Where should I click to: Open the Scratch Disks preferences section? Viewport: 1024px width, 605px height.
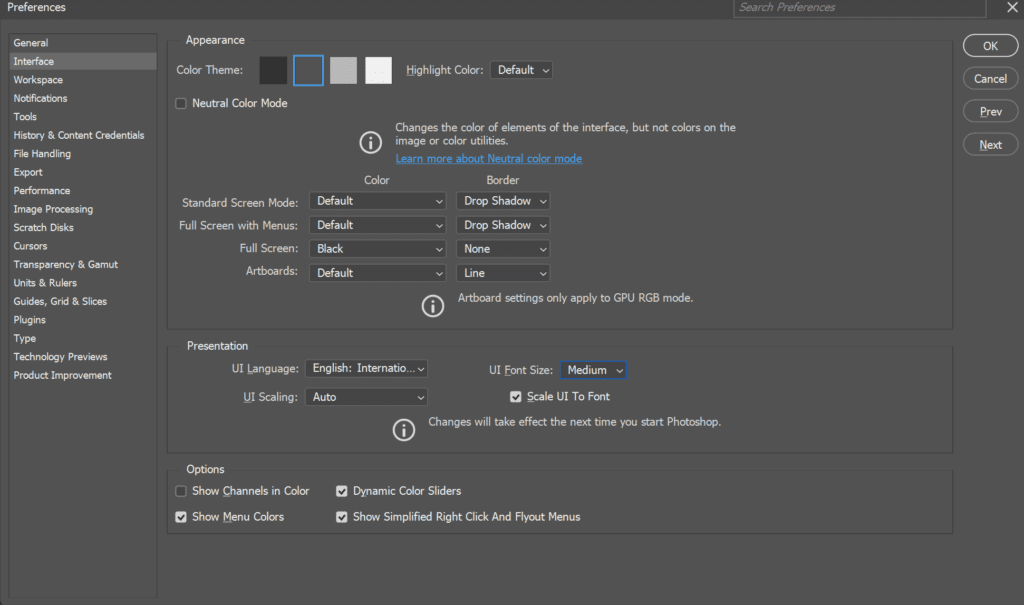[x=43, y=227]
